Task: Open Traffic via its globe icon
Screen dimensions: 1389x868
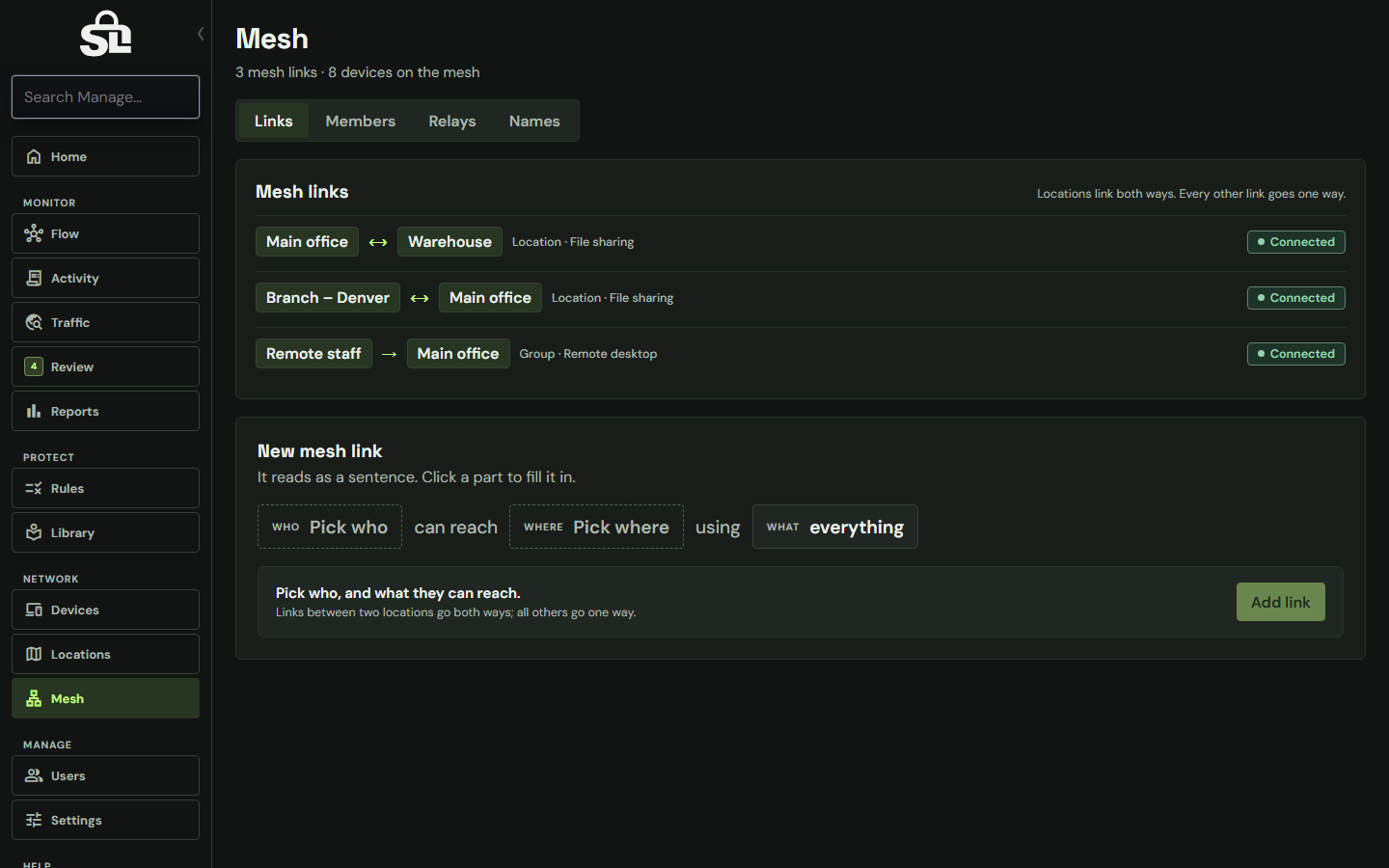Action: (34, 322)
